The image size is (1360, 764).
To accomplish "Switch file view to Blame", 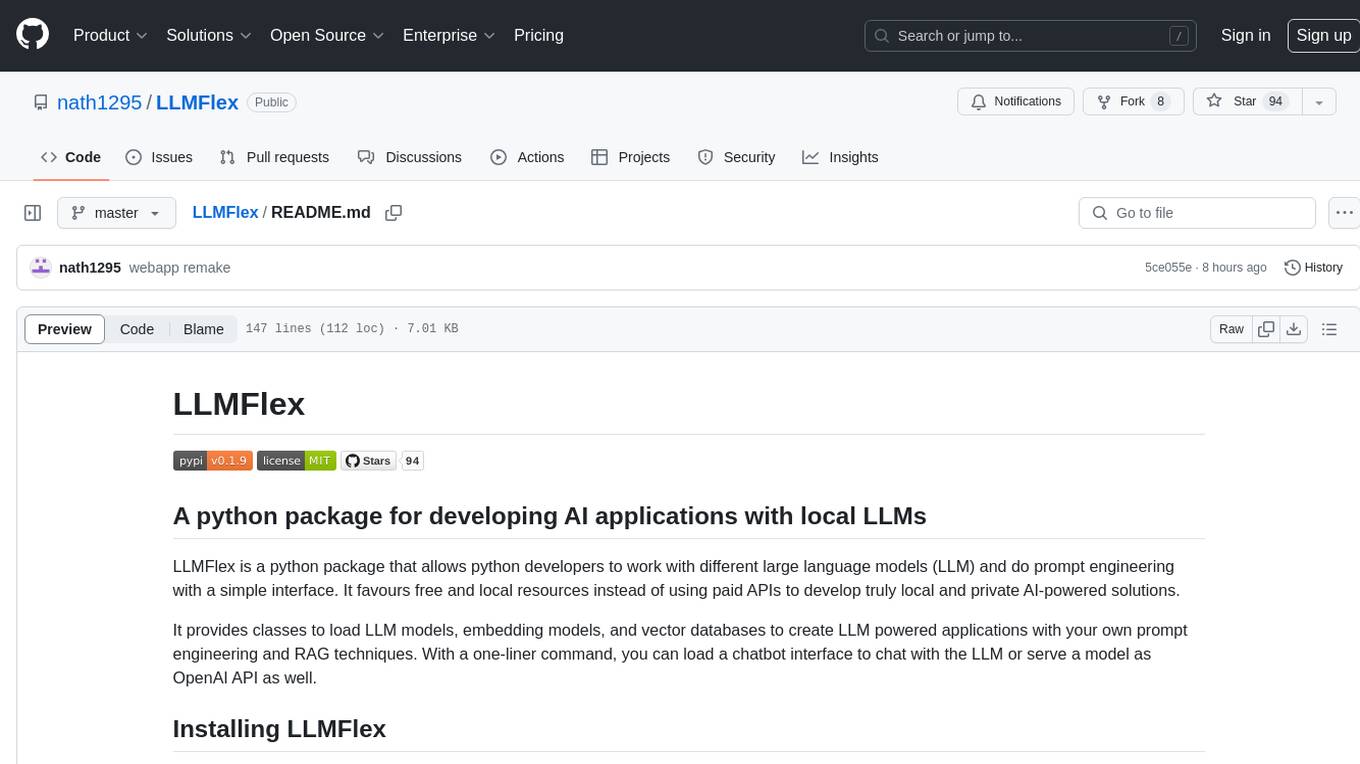I will [x=204, y=329].
